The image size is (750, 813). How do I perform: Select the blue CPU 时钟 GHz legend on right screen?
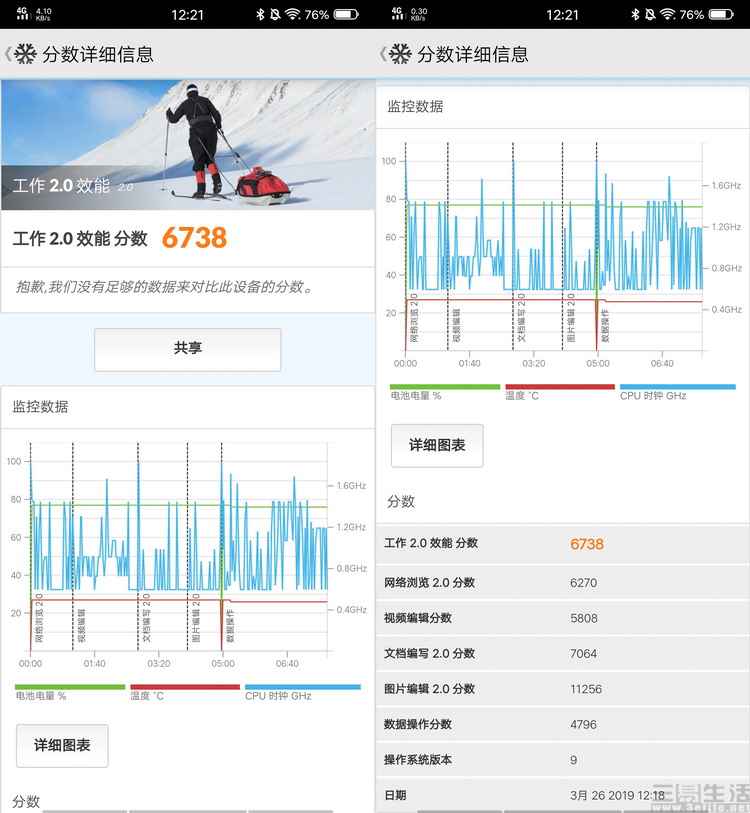(677, 391)
